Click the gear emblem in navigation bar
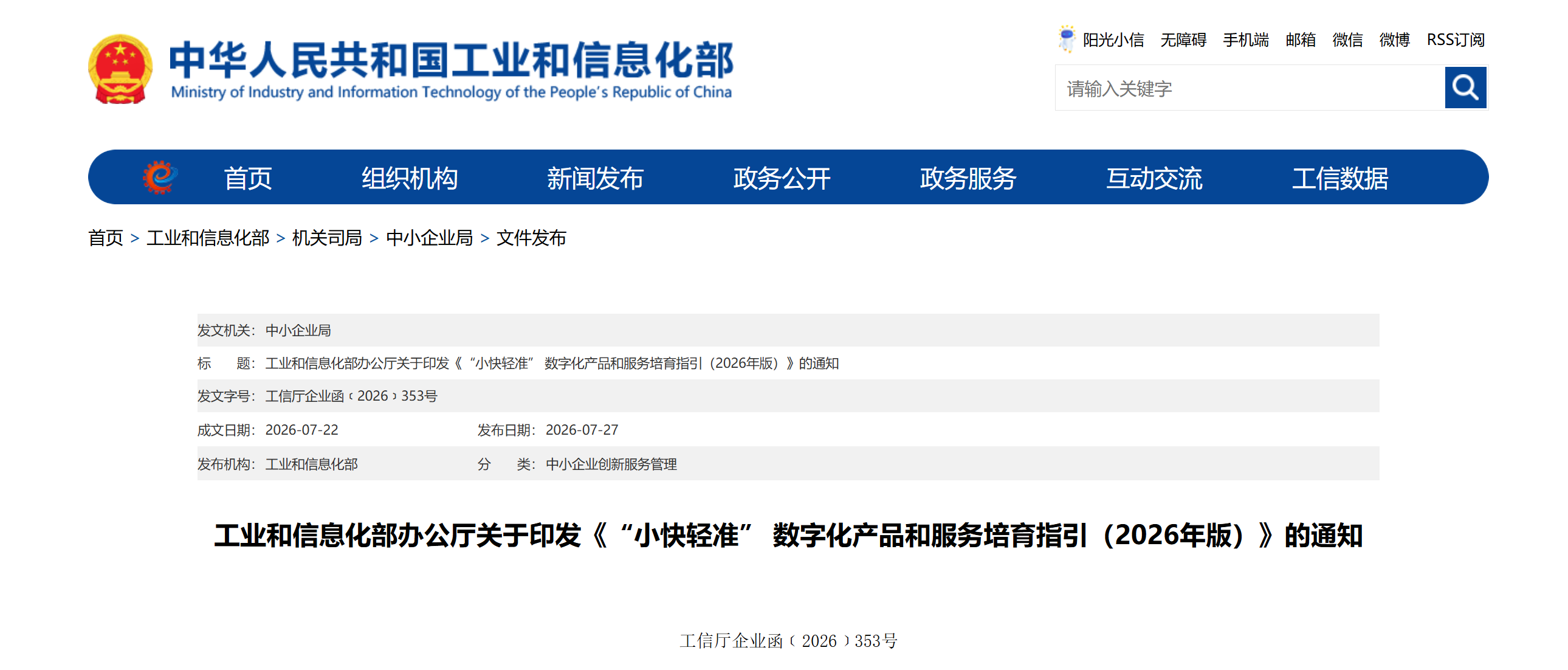 click(160, 178)
